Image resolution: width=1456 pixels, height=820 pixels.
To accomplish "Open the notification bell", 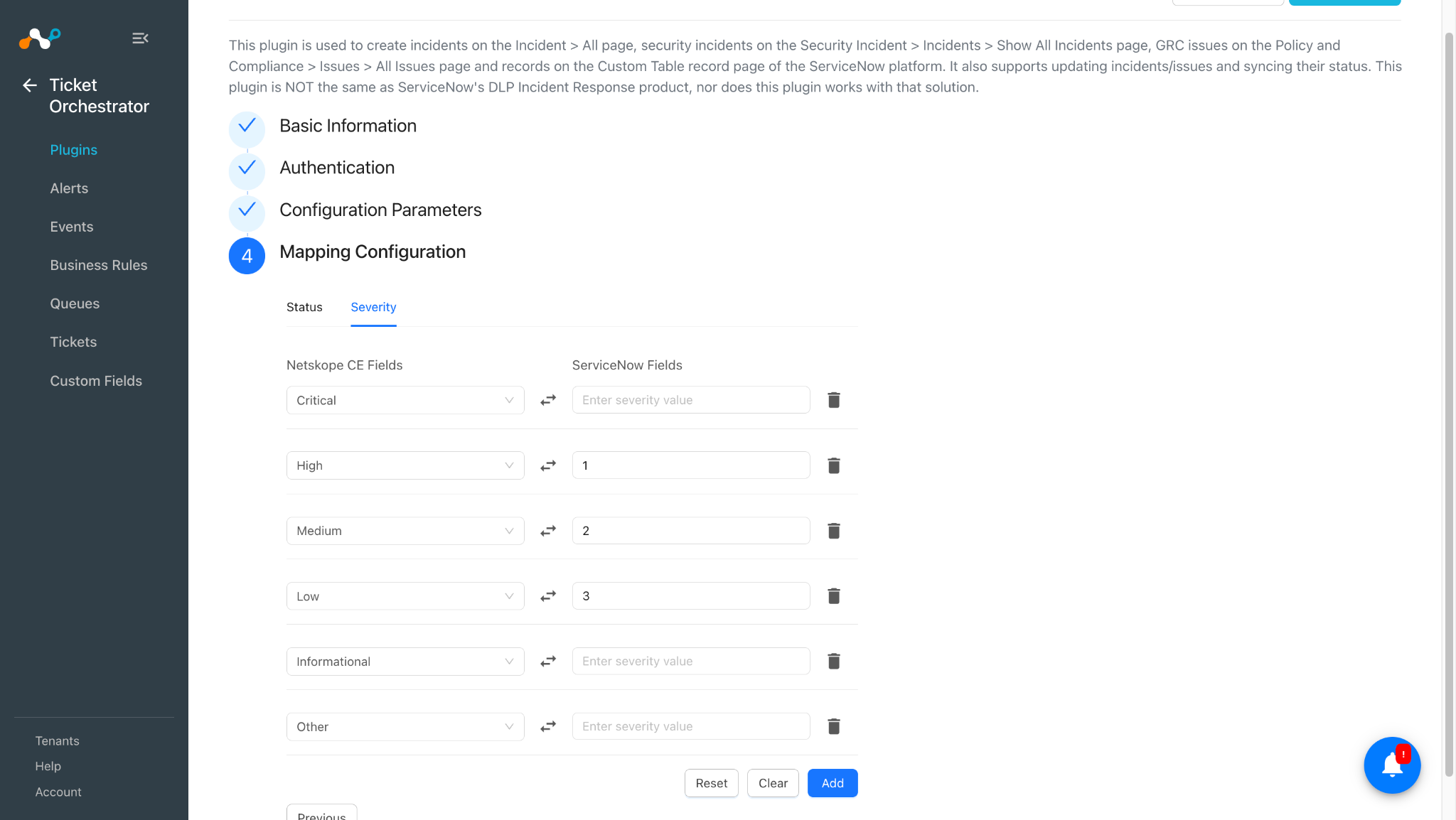I will point(1392,765).
